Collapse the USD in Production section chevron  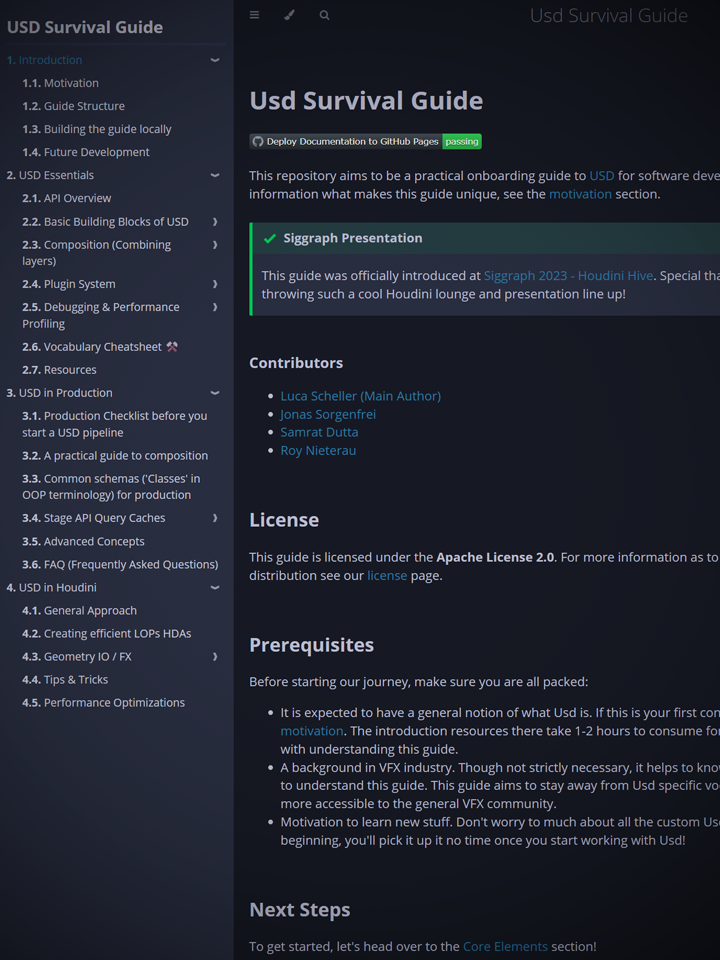pyautogui.click(x=215, y=393)
